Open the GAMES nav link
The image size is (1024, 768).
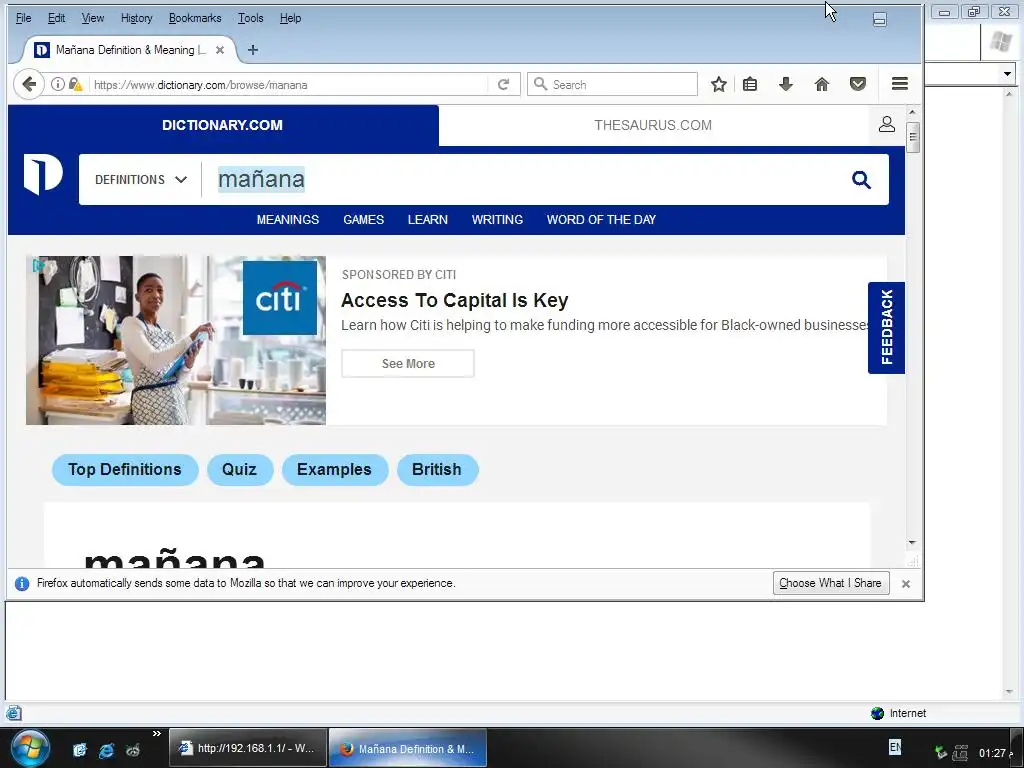click(x=364, y=220)
